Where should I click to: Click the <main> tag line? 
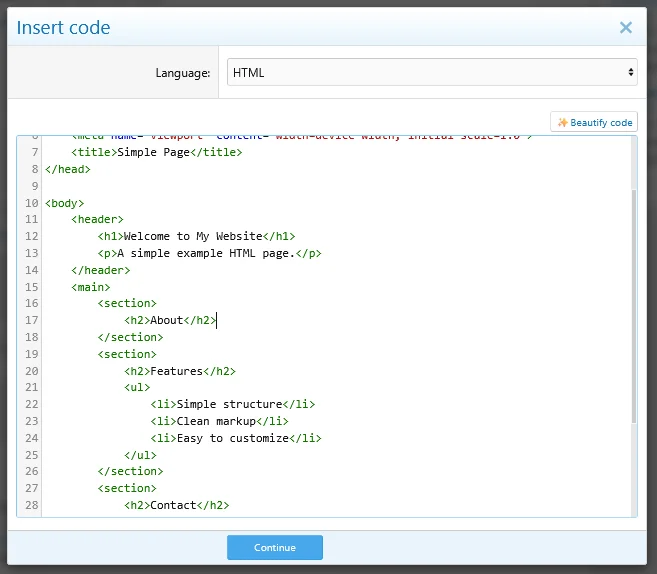pos(91,287)
